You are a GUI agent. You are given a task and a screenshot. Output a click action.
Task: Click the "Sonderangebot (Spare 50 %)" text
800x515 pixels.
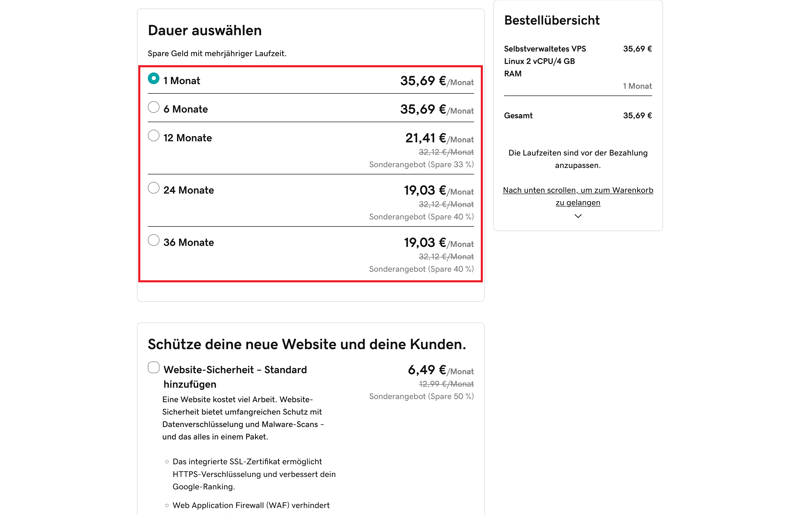coord(421,396)
